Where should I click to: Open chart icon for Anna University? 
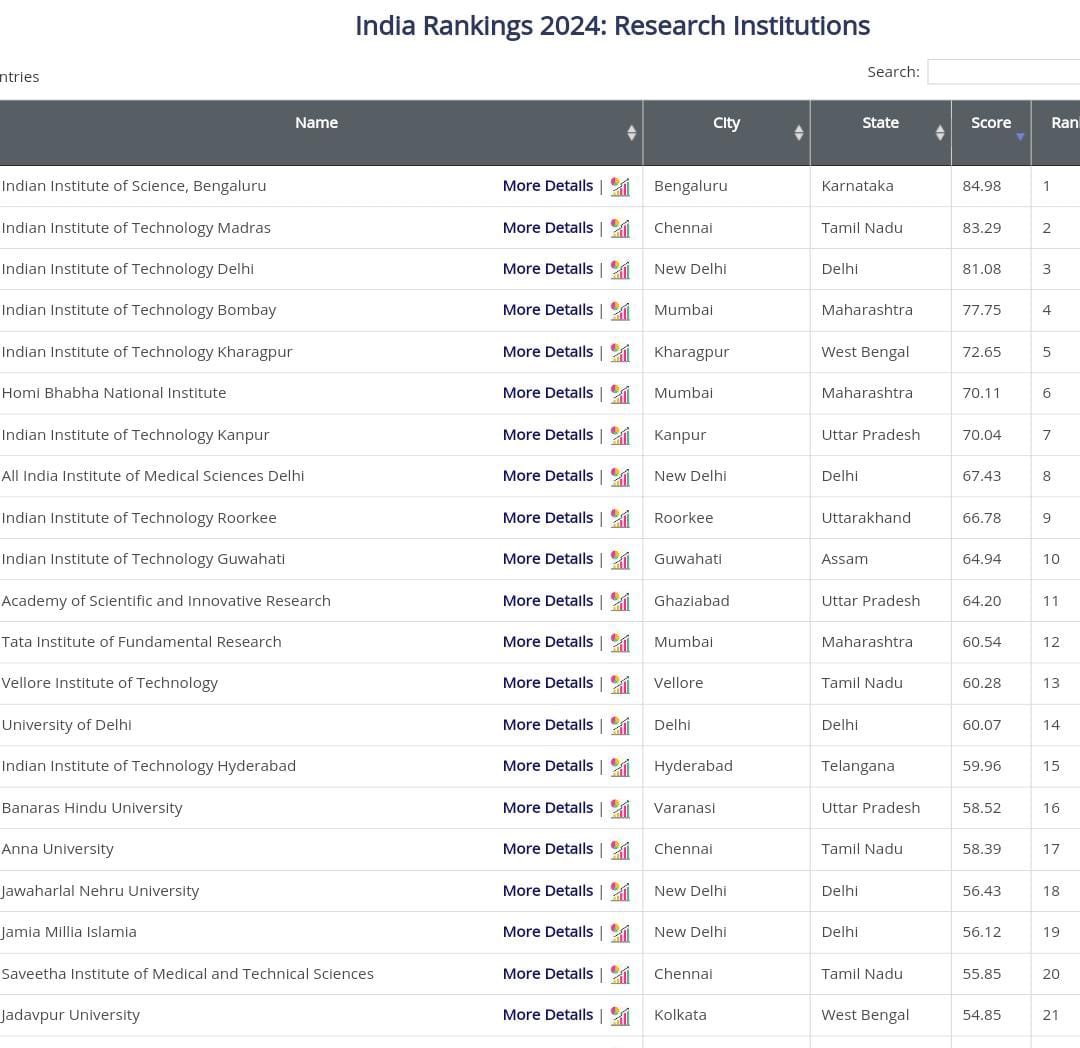(620, 850)
